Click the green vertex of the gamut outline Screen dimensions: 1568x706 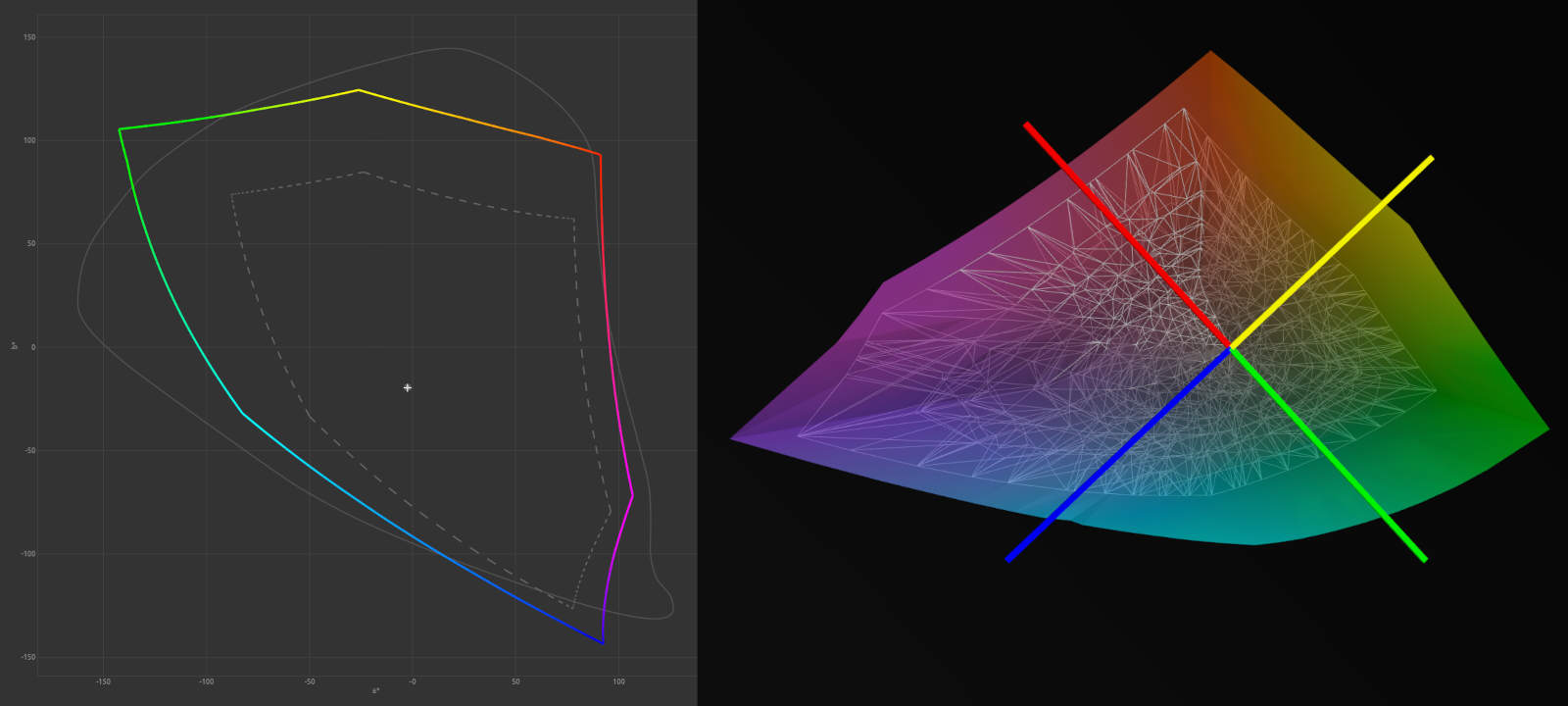pos(120,129)
